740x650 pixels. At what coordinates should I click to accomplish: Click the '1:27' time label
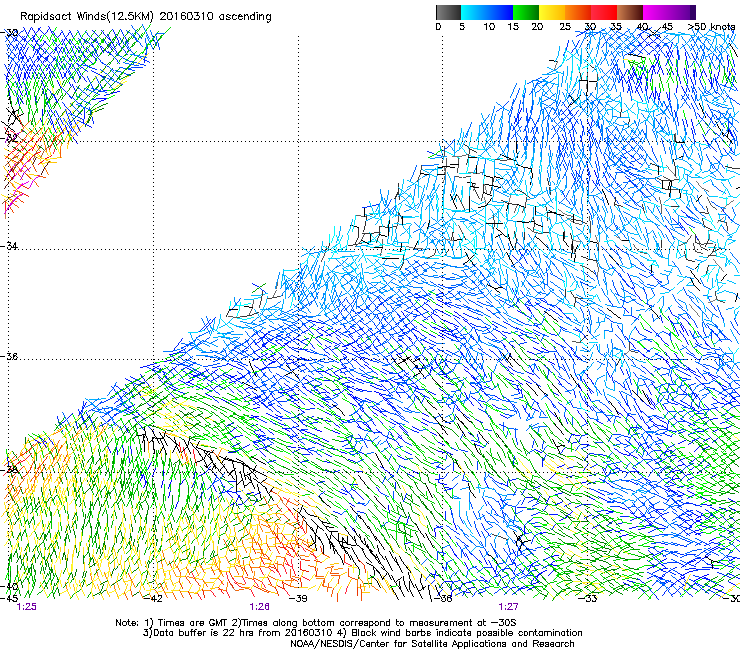click(508, 607)
